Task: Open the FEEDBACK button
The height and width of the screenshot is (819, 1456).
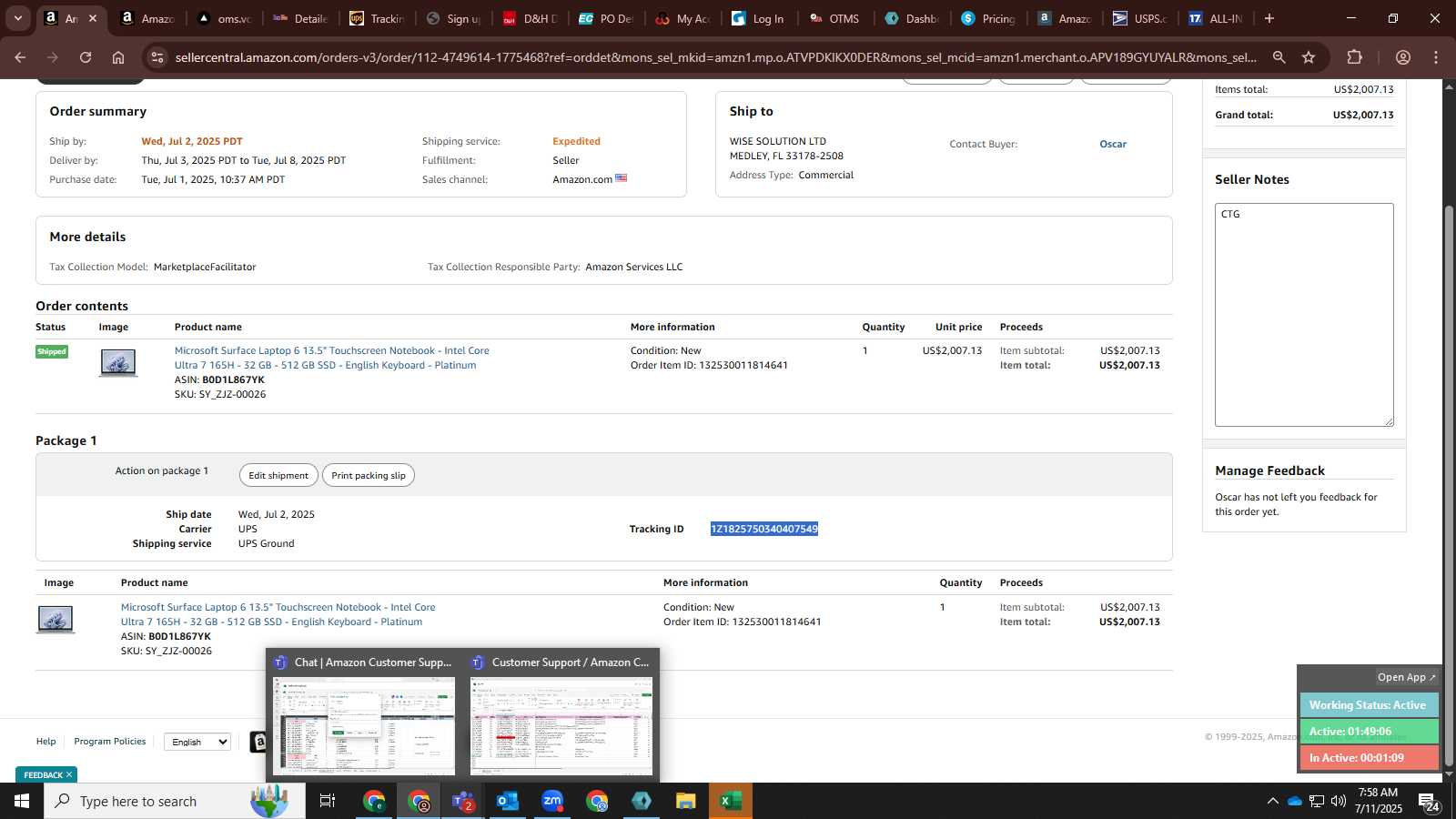Action: point(43,774)
